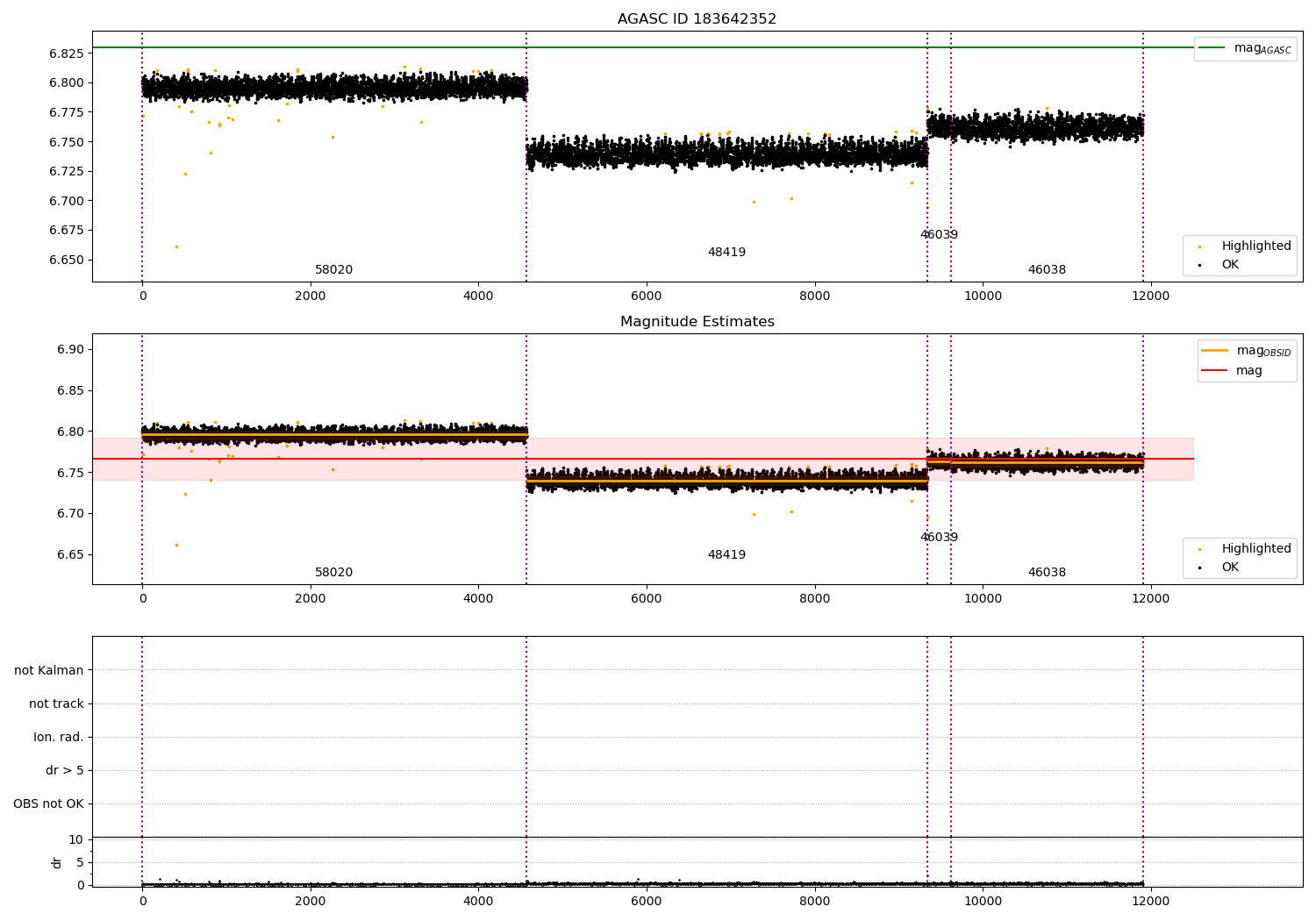Click obsid label 46038 in Magnitude Estimates plot
Image resolution: width=1316 pixels, height=921 pixels.
point(1047,573)
